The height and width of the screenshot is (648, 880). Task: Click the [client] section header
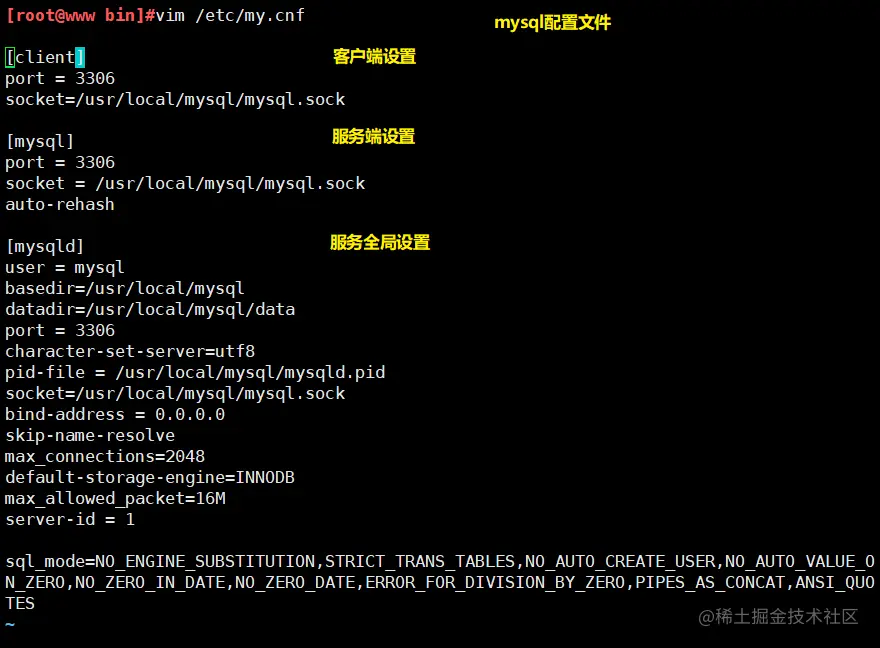(x=40, y=57)
